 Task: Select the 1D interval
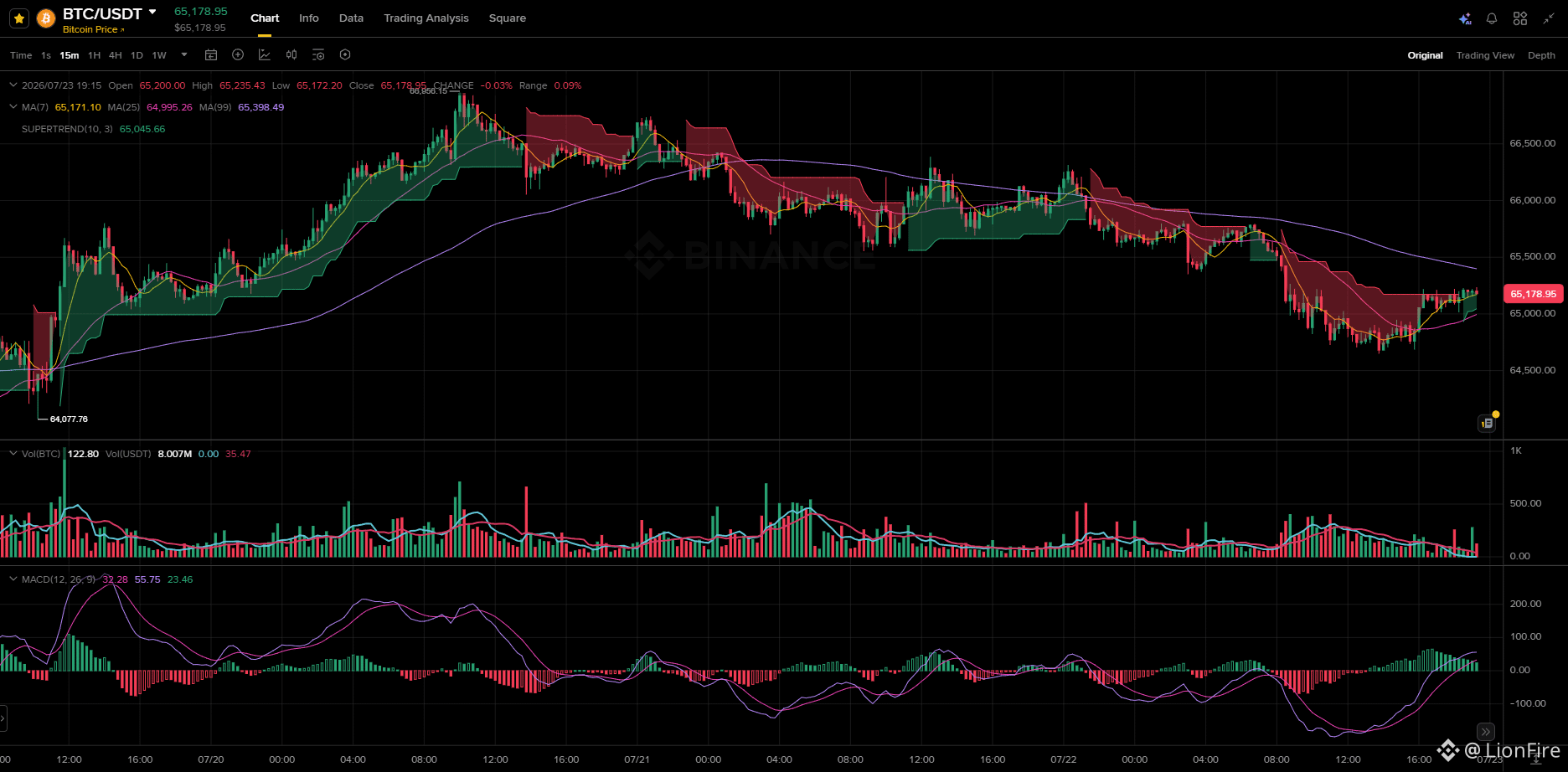137,55
